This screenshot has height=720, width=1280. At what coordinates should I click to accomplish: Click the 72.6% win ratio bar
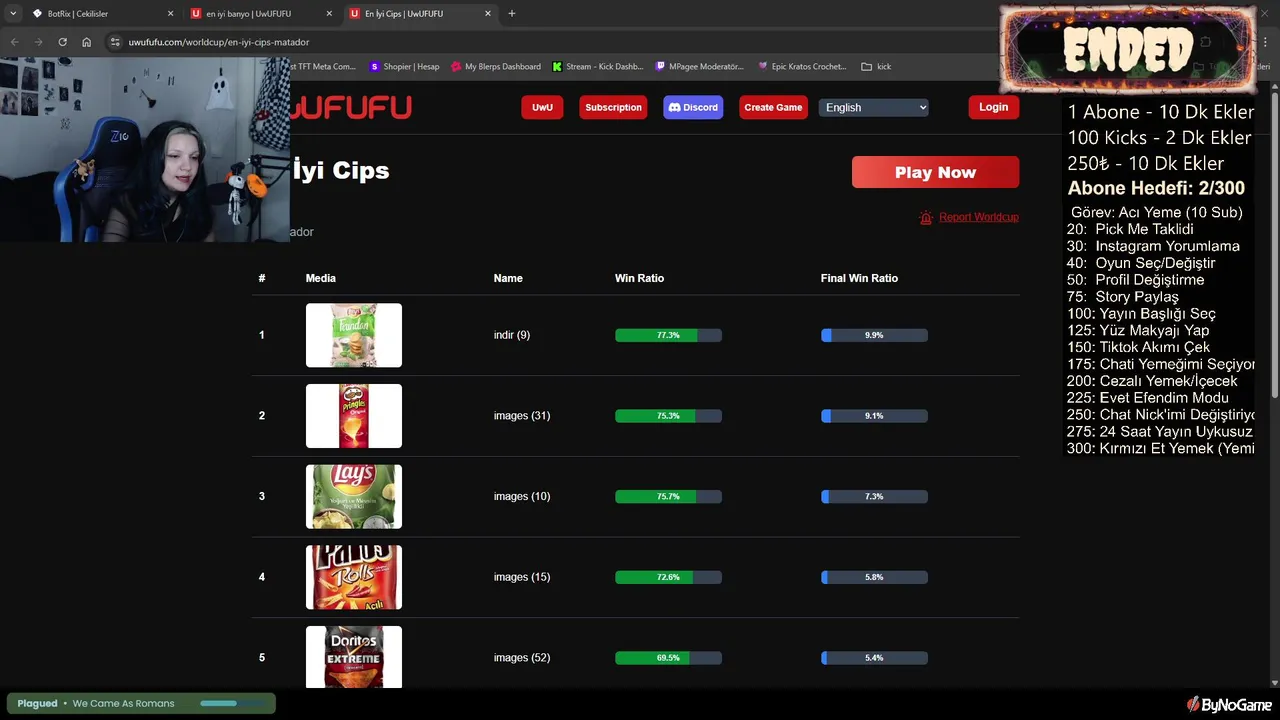pyautogui.click(x=668, y=577)
